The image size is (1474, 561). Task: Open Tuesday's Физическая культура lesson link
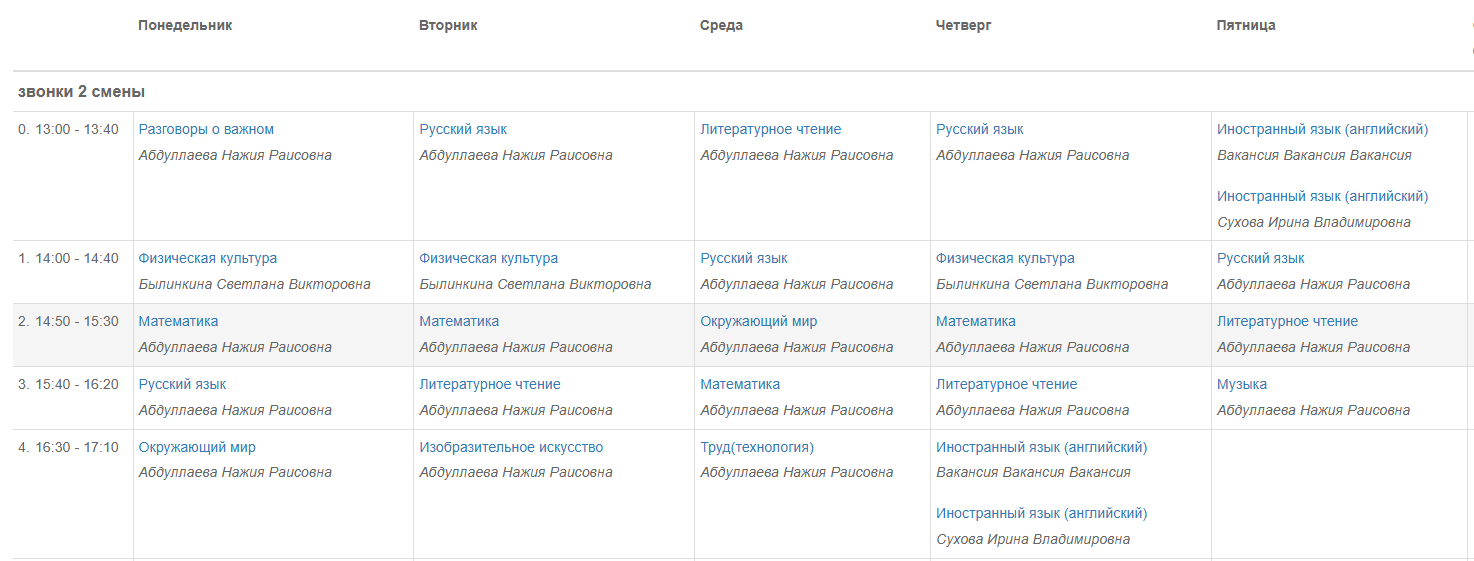(x=489, y=258)
